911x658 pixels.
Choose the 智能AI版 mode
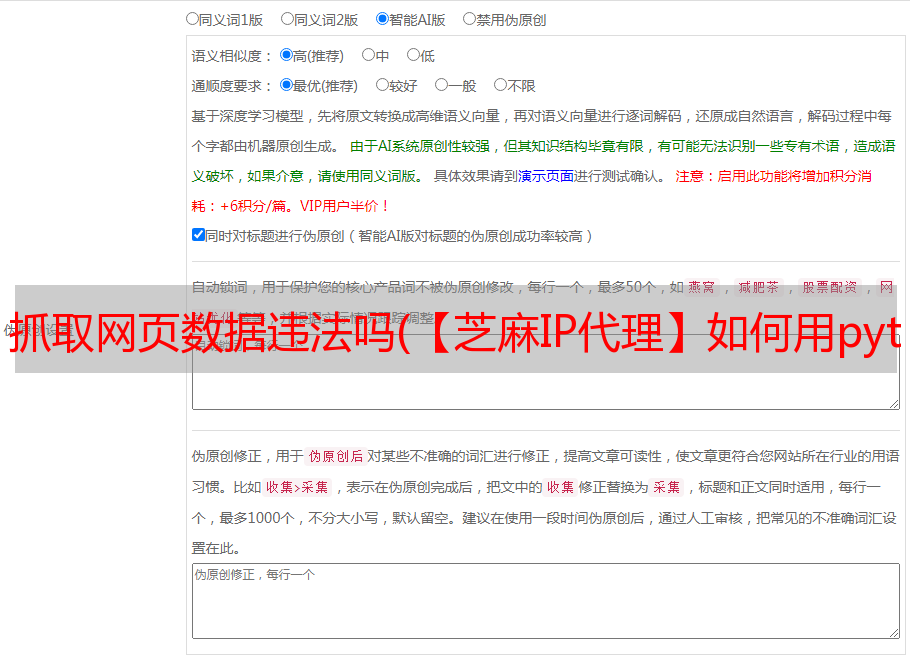382,19
